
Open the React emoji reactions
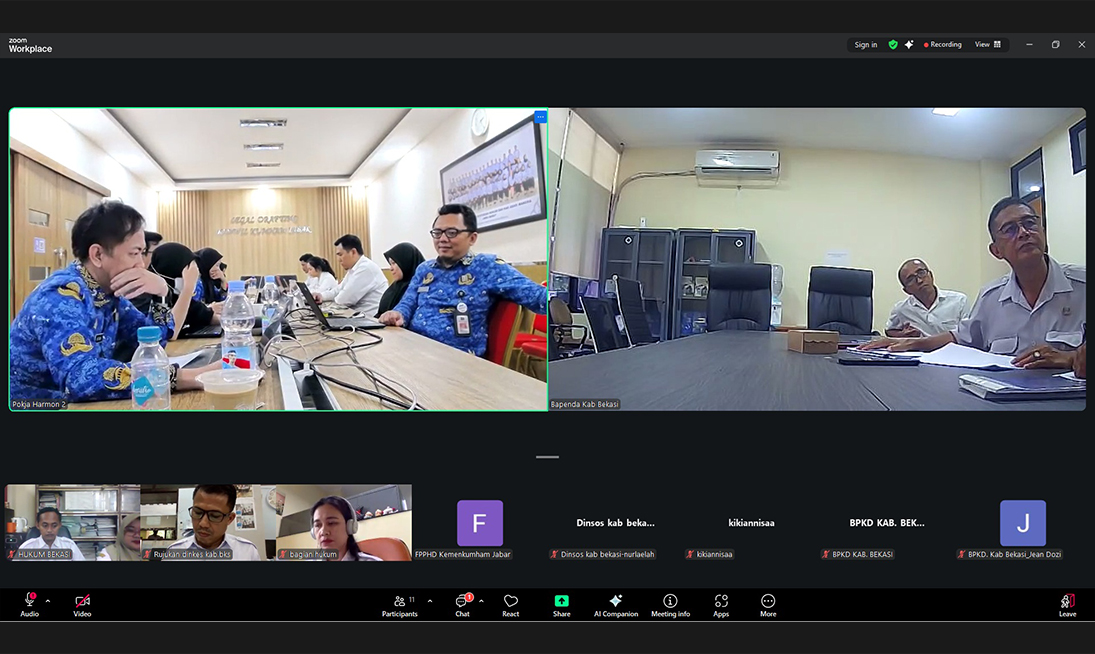[x=510, y=605]
